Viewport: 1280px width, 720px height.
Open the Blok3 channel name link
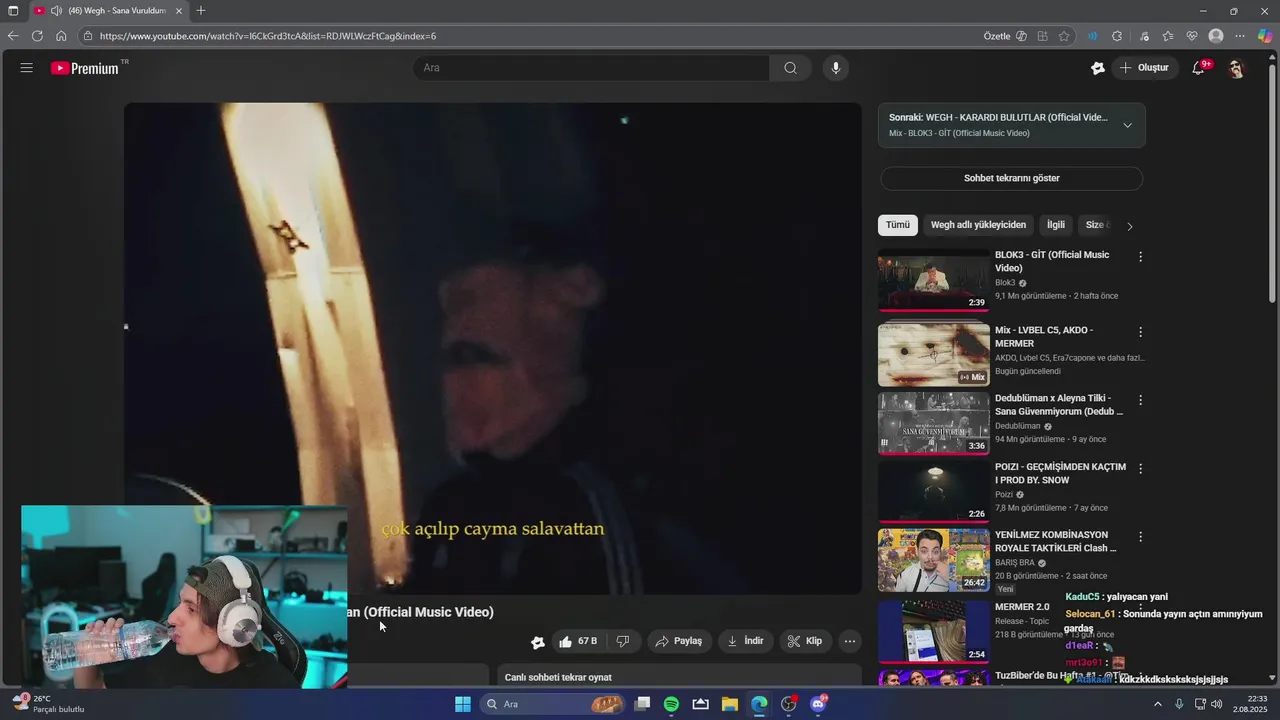(1005, 283)
